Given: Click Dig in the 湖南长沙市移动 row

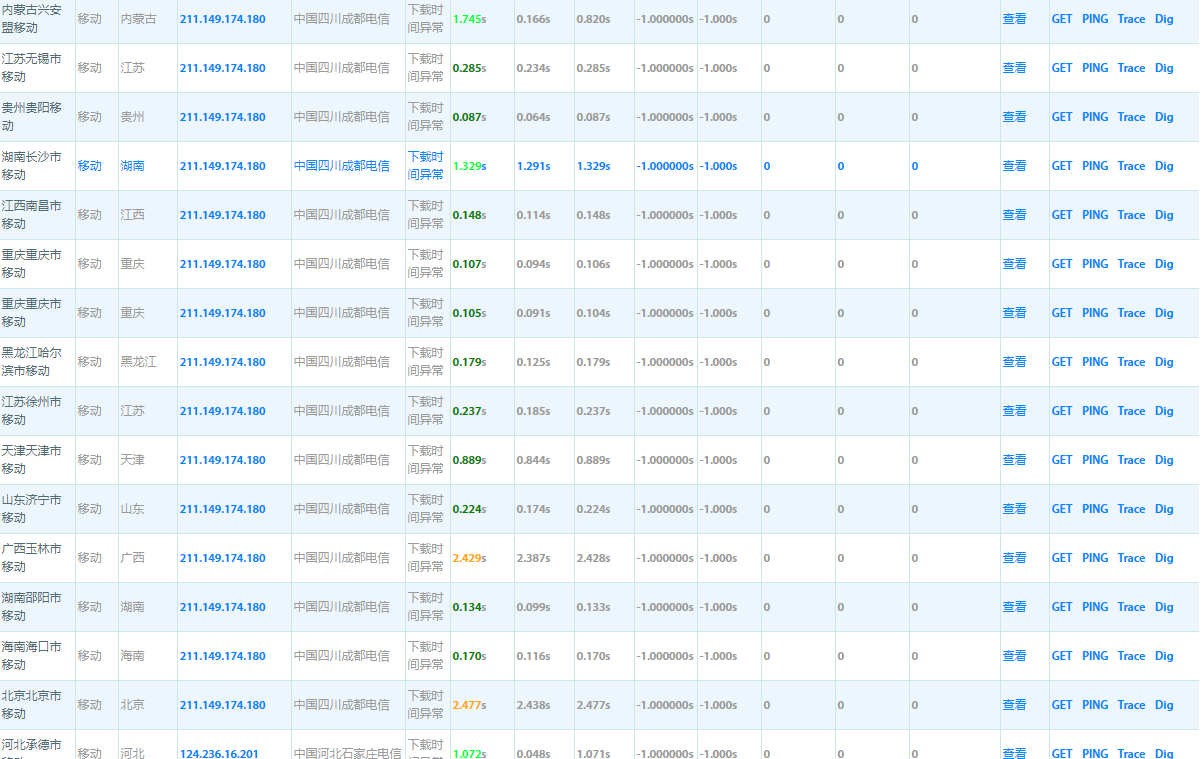Looking at the screenshot, I should (1164, 166).
